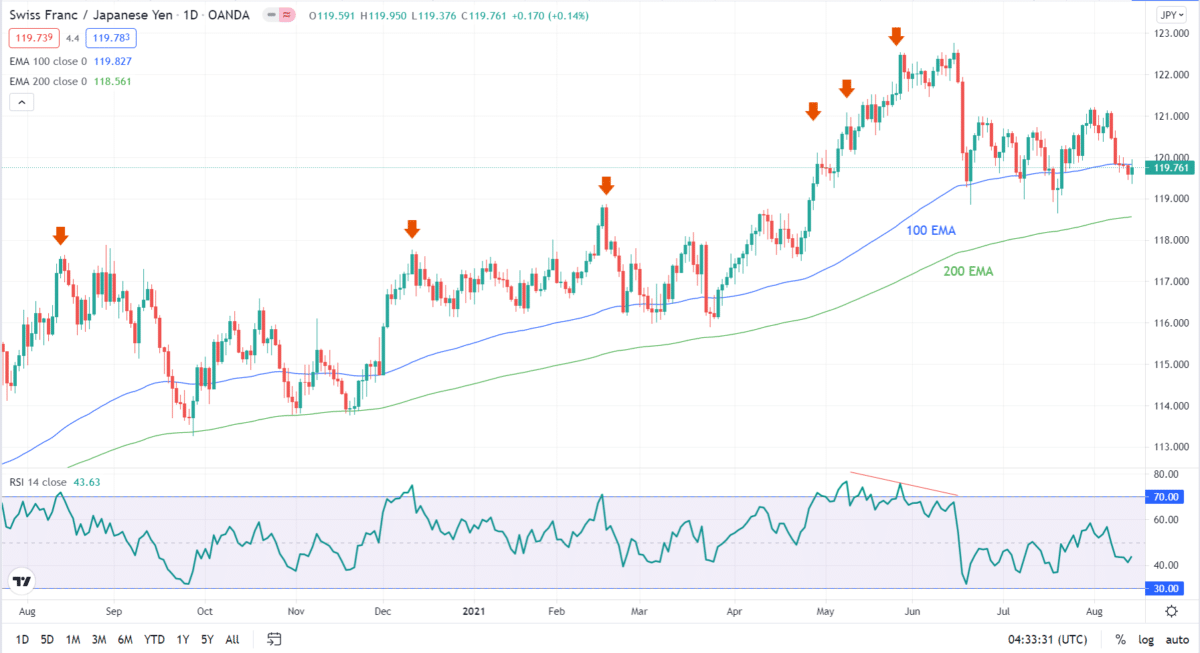Click the 116.000 price axis label
Screen dimensions: 1200x653
click(x=1173, y=323)
